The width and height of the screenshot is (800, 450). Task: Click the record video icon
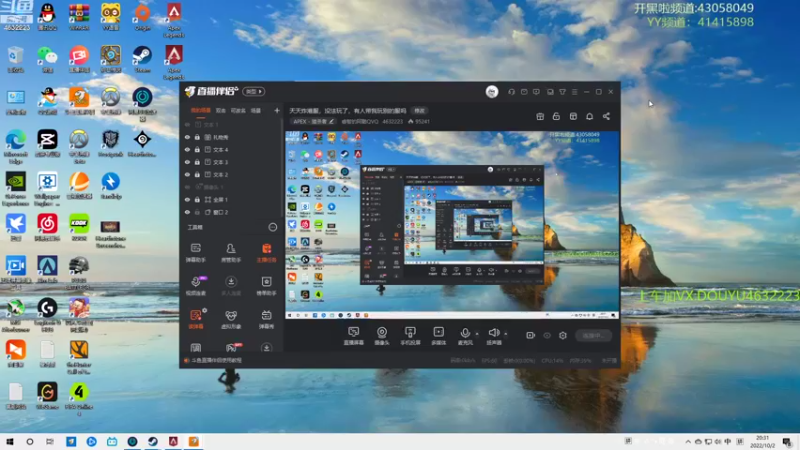(x=531, y=335)
